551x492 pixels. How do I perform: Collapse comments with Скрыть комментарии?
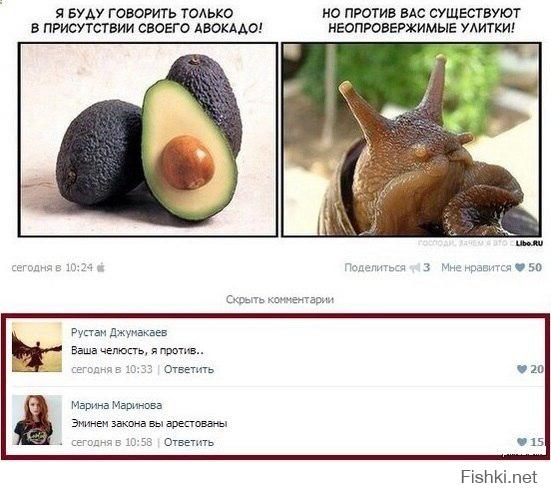click(280, 300)
